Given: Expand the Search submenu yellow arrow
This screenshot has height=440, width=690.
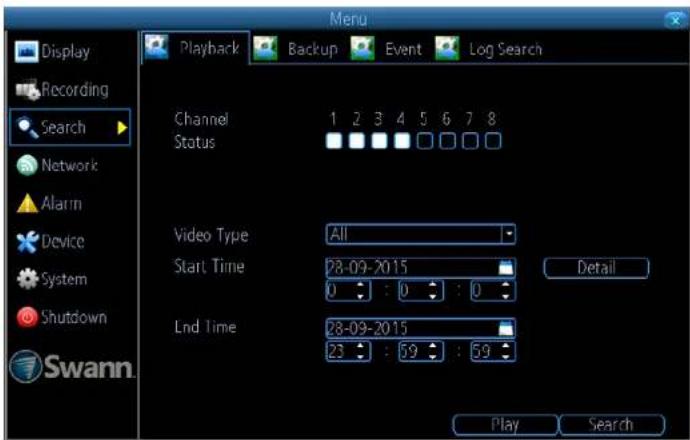Looking at the screenshot, I should click(x=122, y=128).
